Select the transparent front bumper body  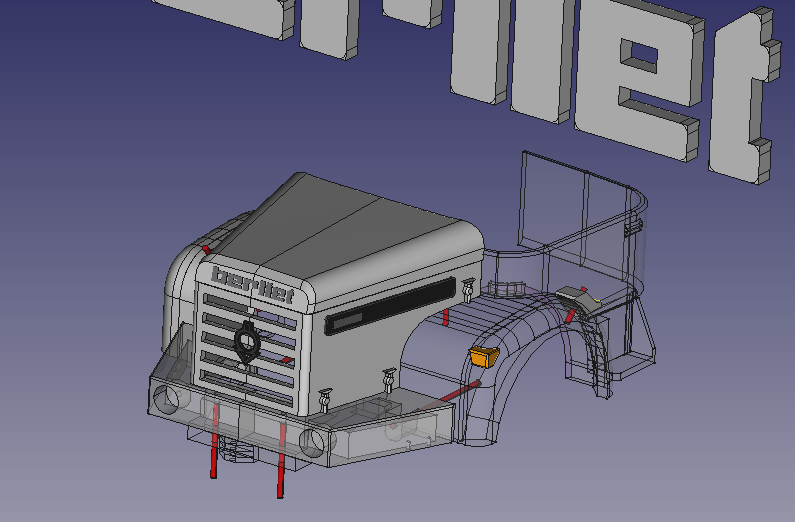299,421
